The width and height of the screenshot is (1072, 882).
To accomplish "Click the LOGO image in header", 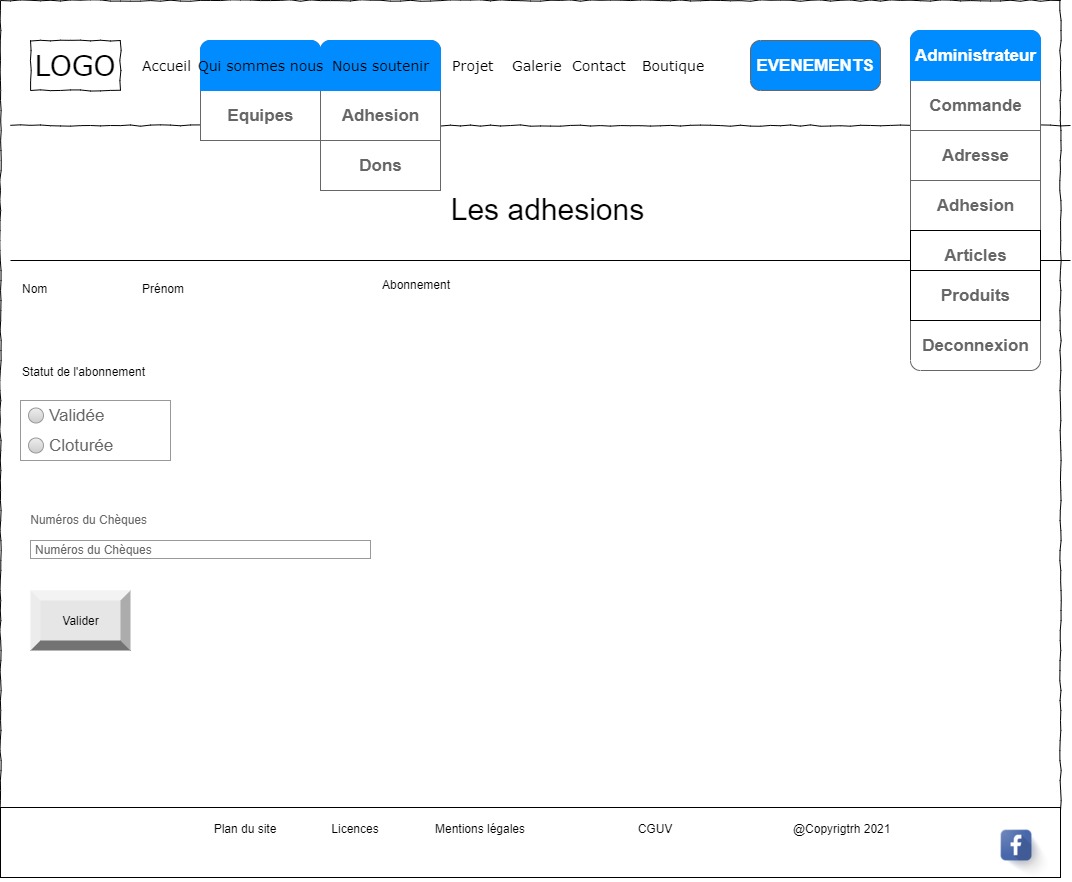I will coord(75,66).
